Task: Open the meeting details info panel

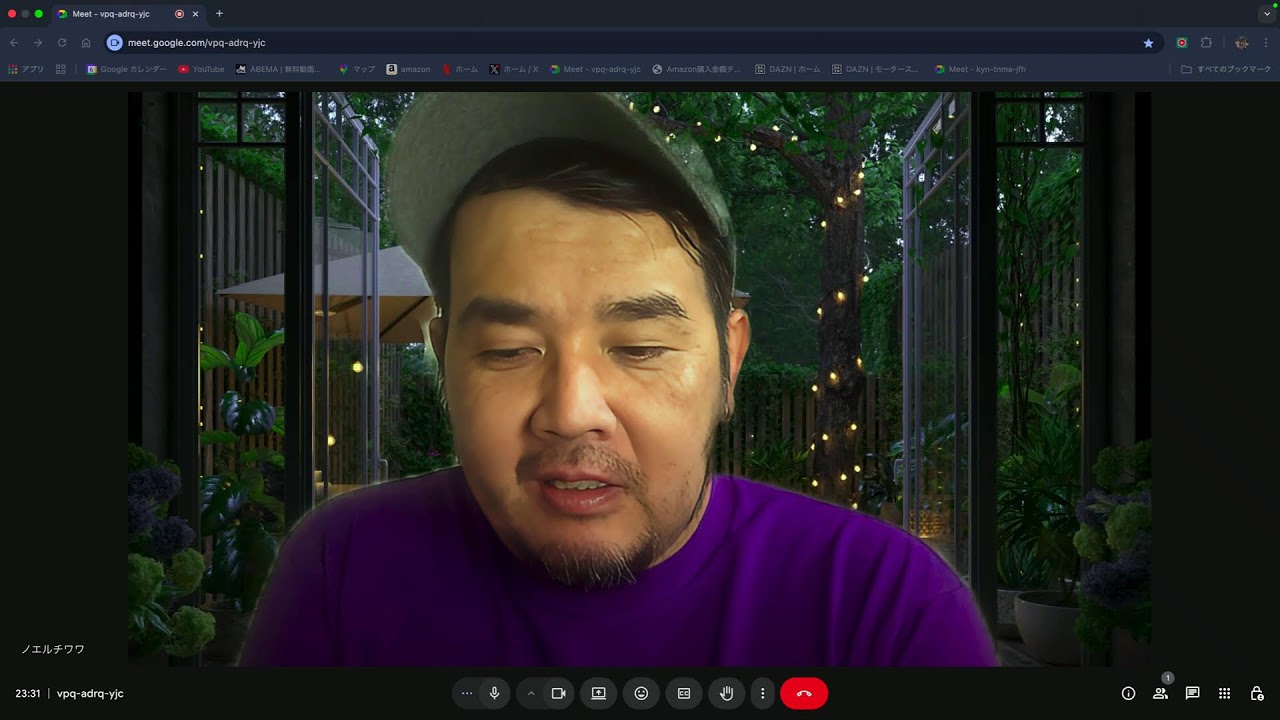Action: click(1128, 693)
